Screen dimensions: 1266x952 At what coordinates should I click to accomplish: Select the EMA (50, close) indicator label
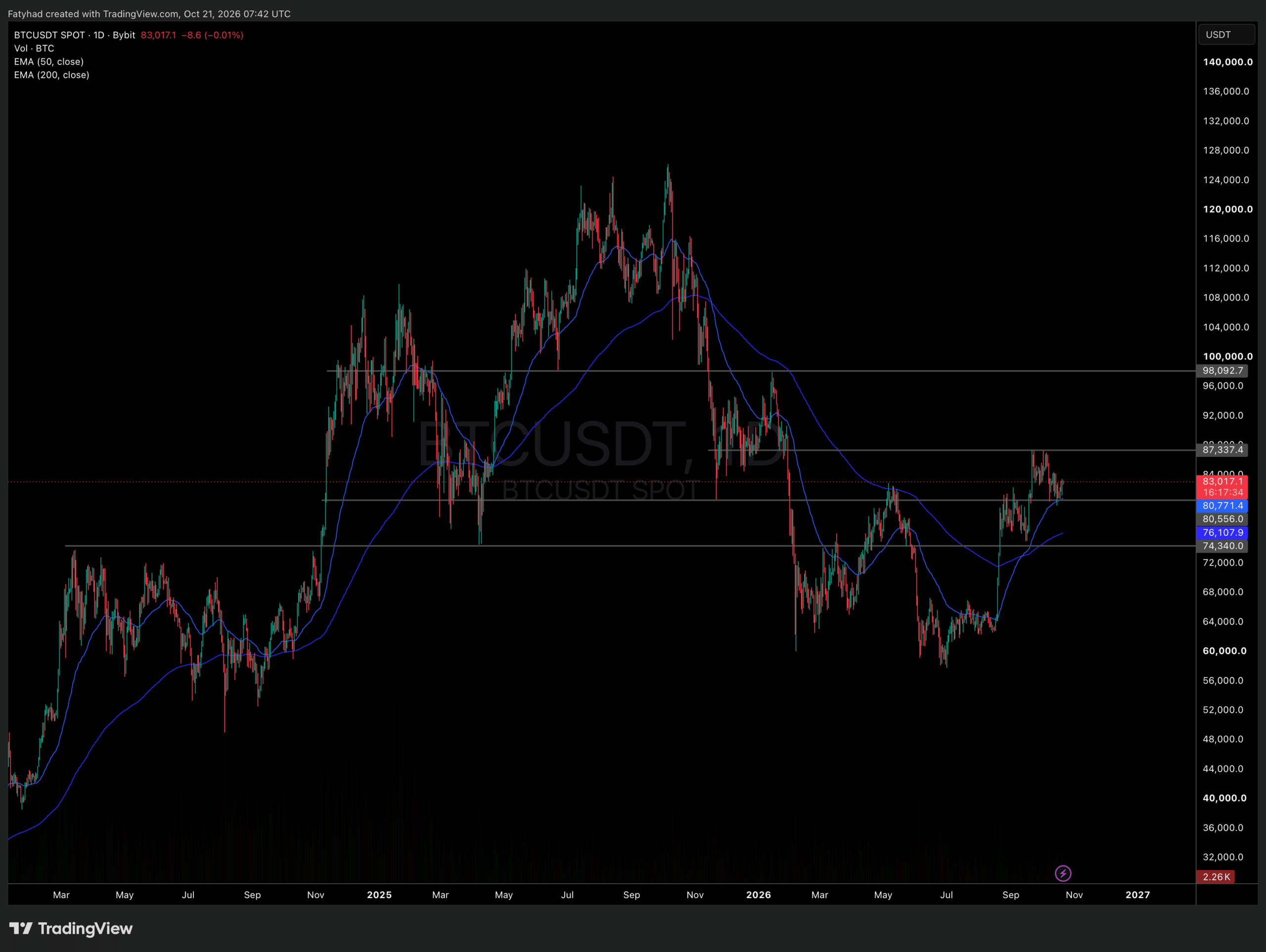coord(48,62)
